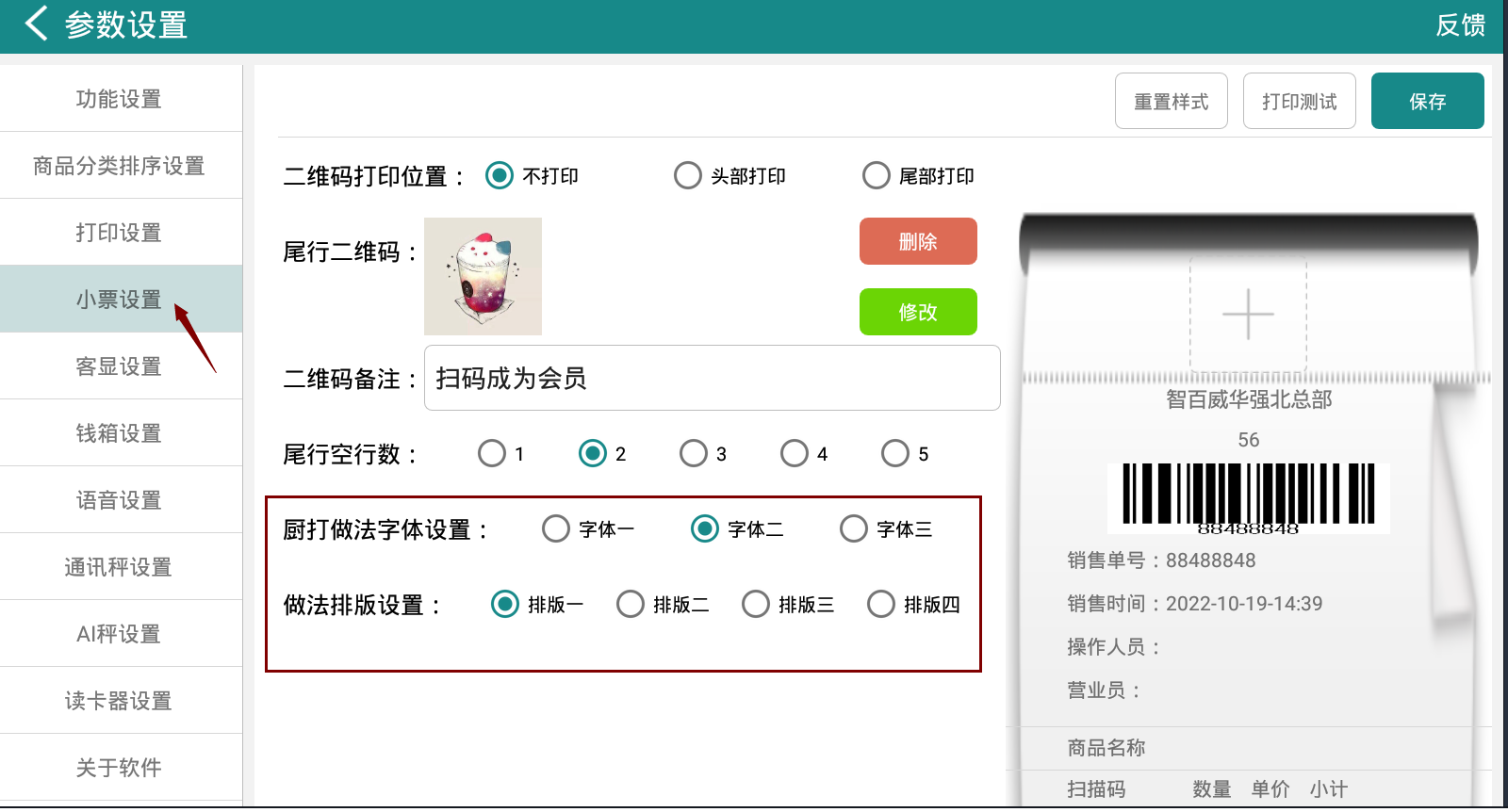Click the plus icon on receipt preview
This screenshot has height=812, width=1508.
point(1248,314)
